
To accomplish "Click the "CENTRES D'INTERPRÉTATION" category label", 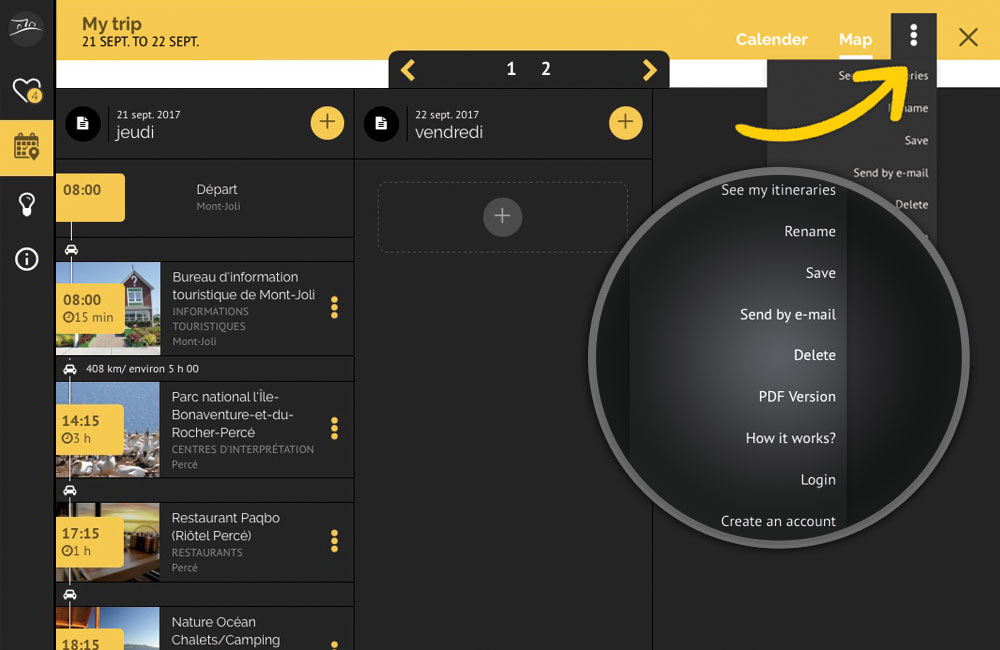I will click(x=243, y=449).
